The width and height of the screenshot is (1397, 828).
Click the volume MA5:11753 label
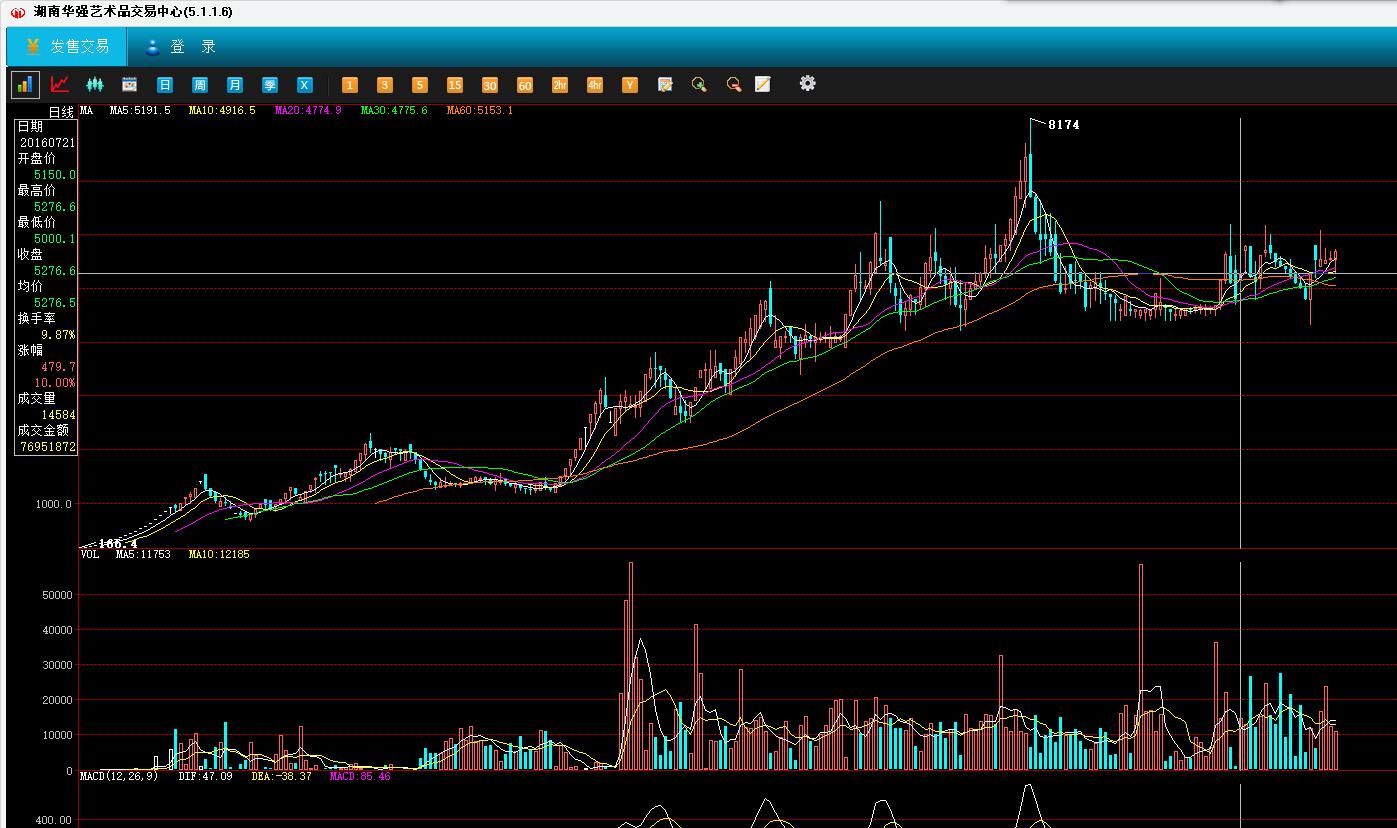[143, 554]
